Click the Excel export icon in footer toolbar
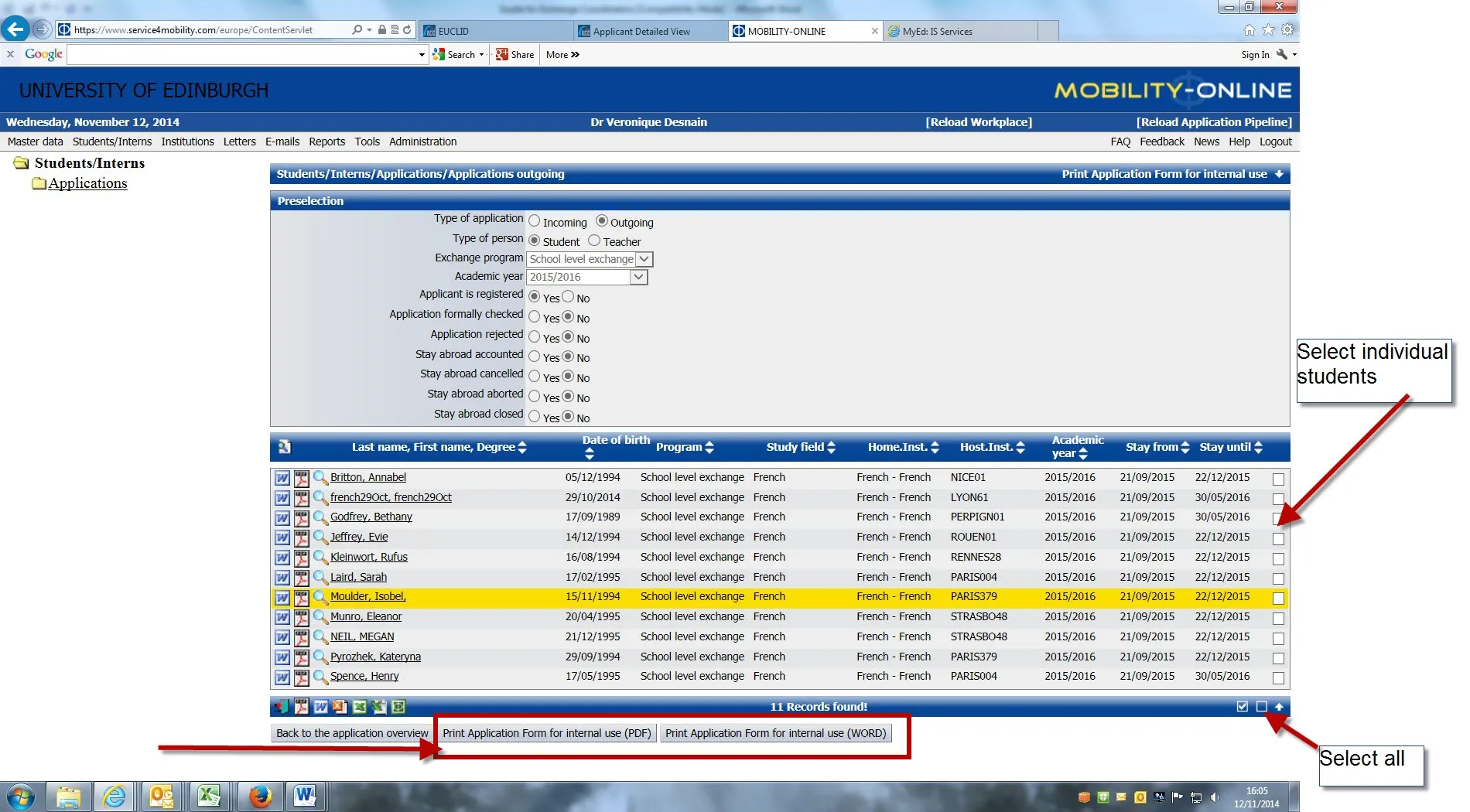The width and height of the screenshot is (1470, 812). [x=360, y=707]
